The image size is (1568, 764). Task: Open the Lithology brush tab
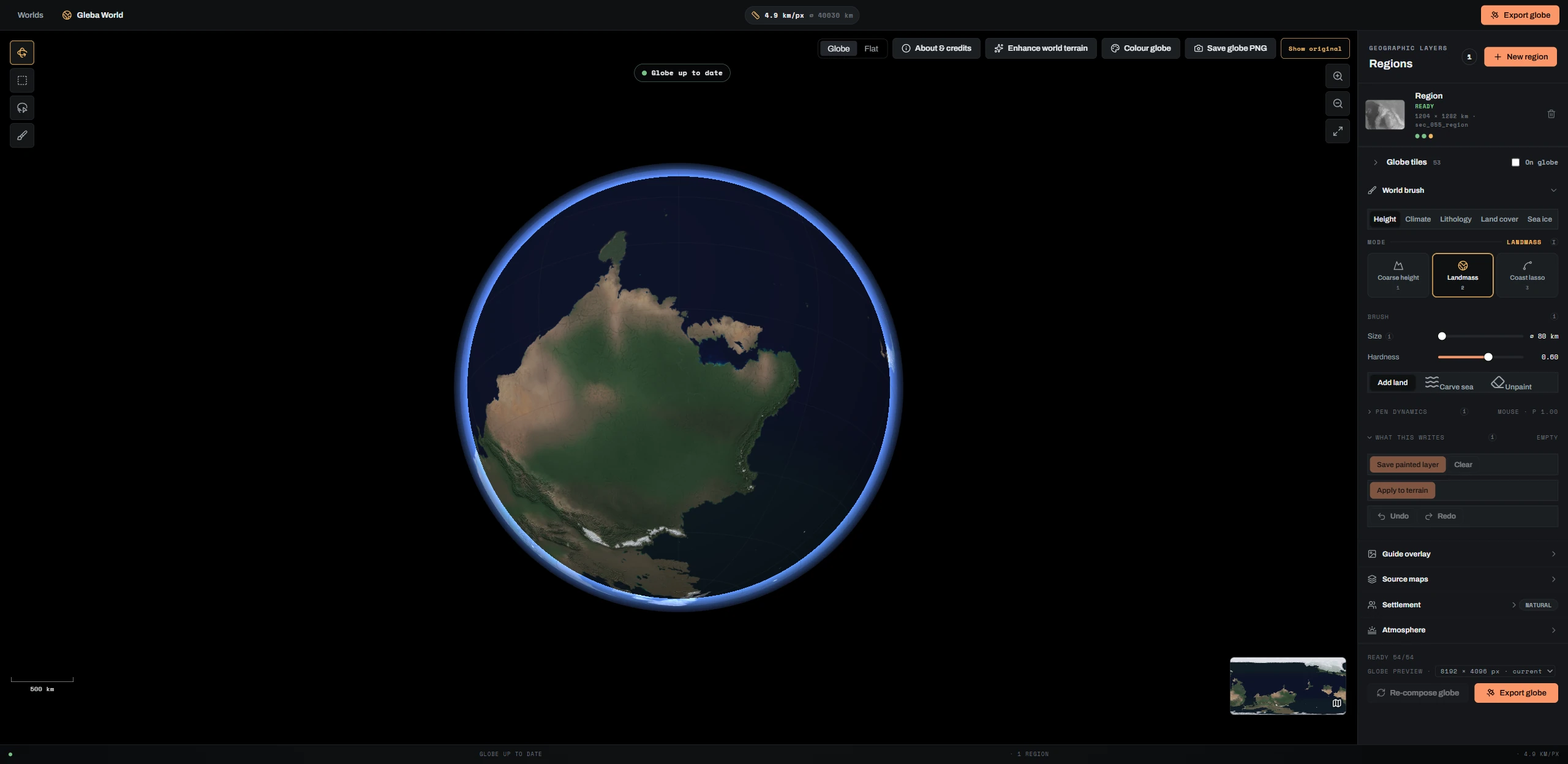coord(1455,219)
